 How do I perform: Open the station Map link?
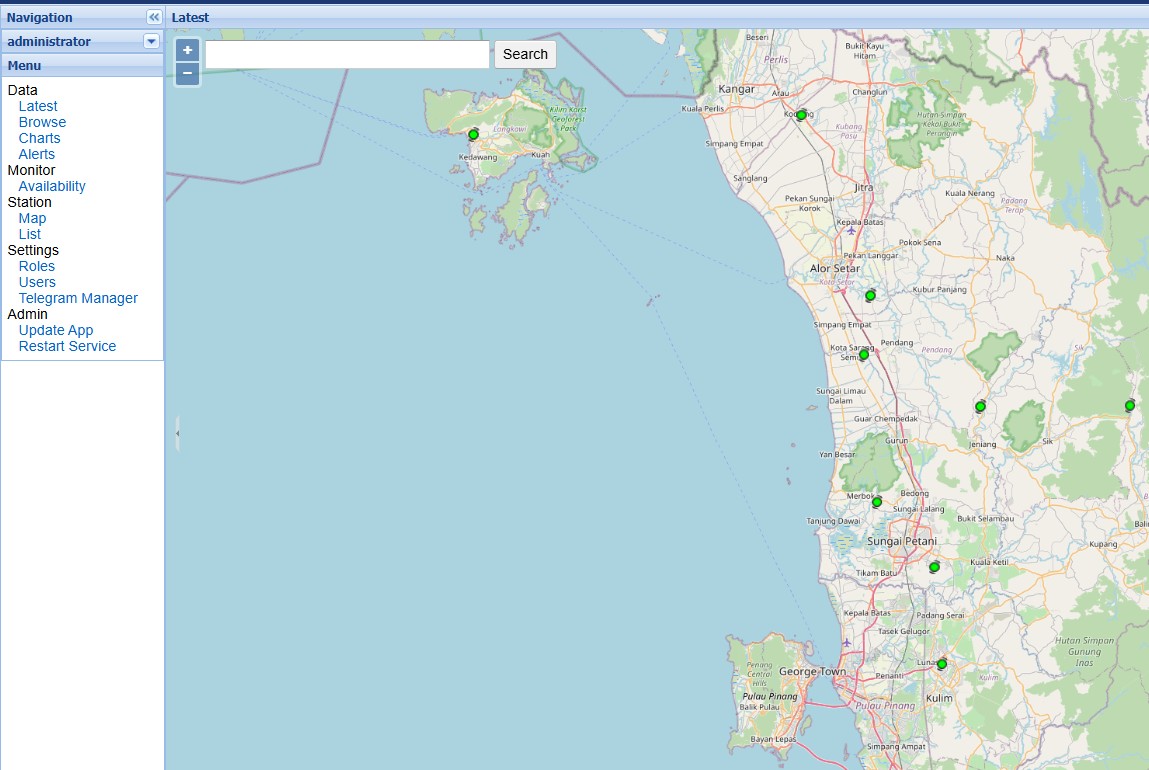pyautogui.click(x=32, y=218)
